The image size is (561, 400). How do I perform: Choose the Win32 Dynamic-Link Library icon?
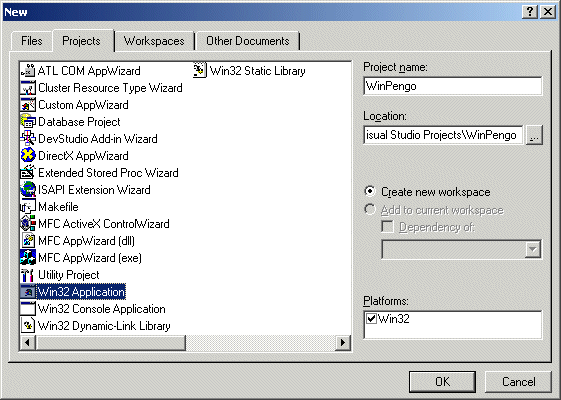coord(28,326)
